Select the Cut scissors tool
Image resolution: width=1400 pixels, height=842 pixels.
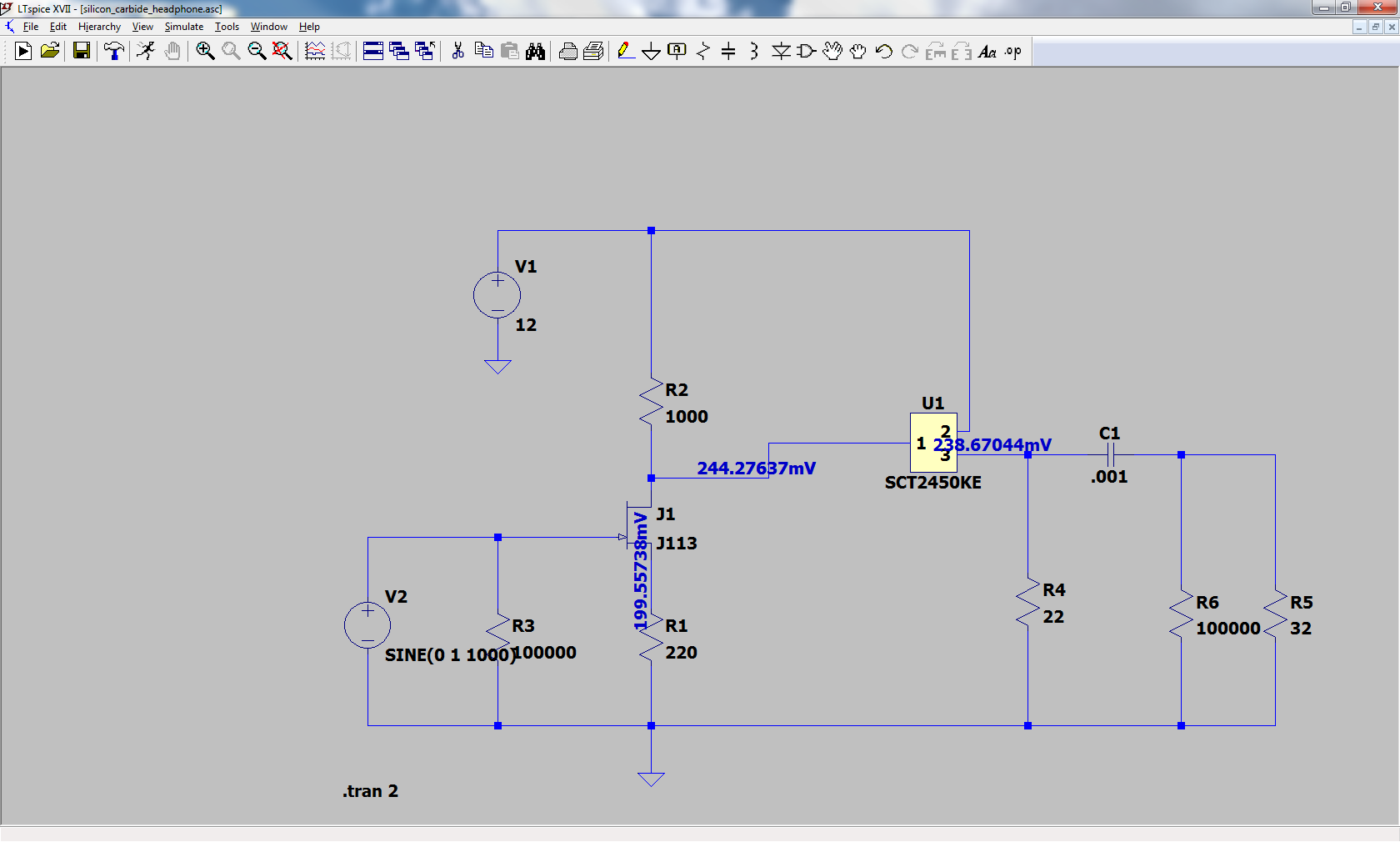457,52
